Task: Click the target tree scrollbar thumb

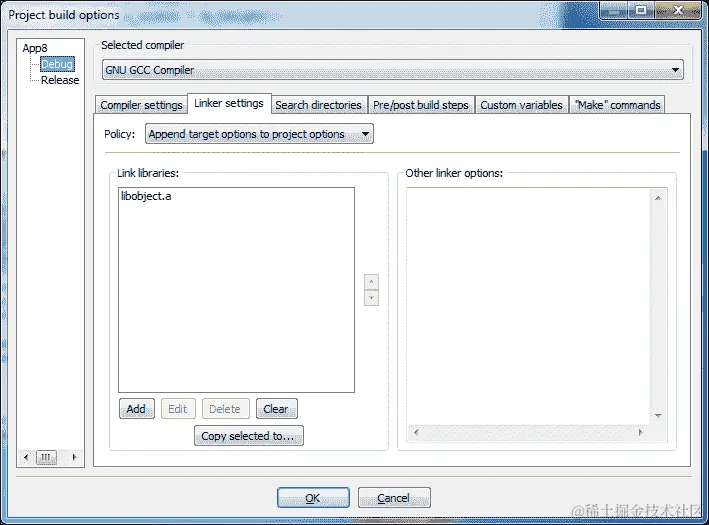Action: point(46,457)
